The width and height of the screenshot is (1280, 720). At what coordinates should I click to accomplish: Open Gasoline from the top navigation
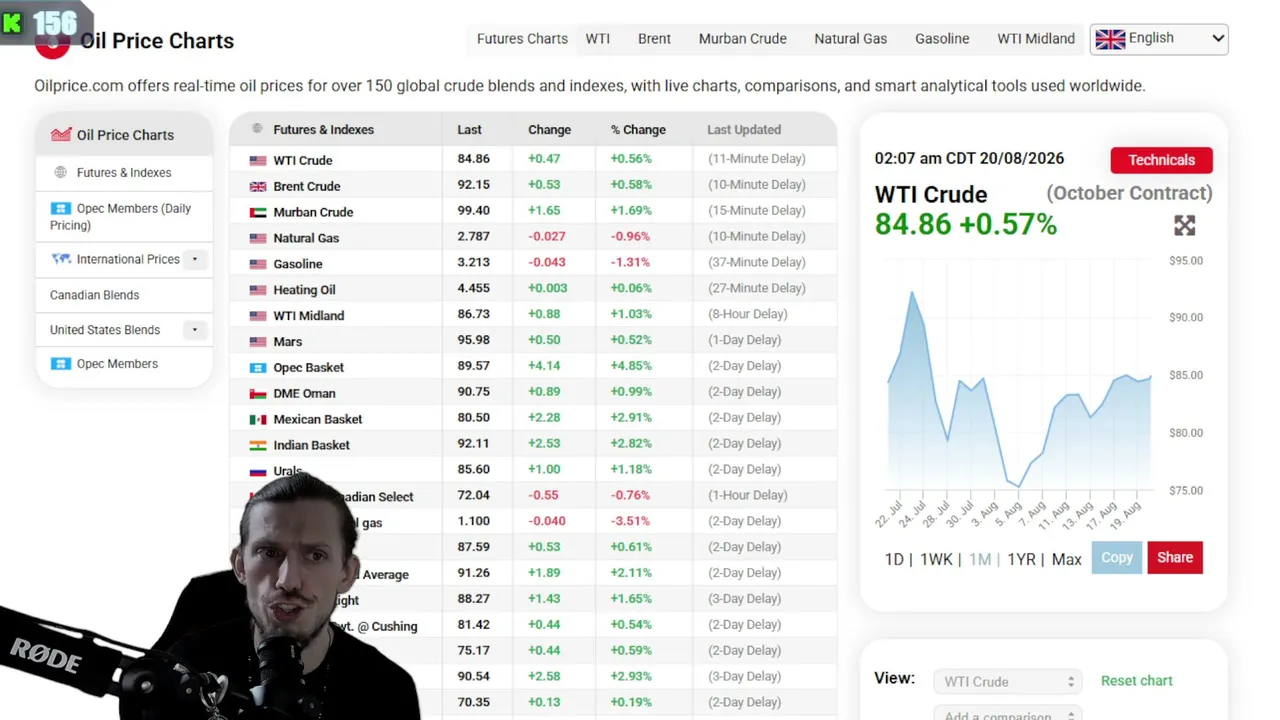click(942, 39)
